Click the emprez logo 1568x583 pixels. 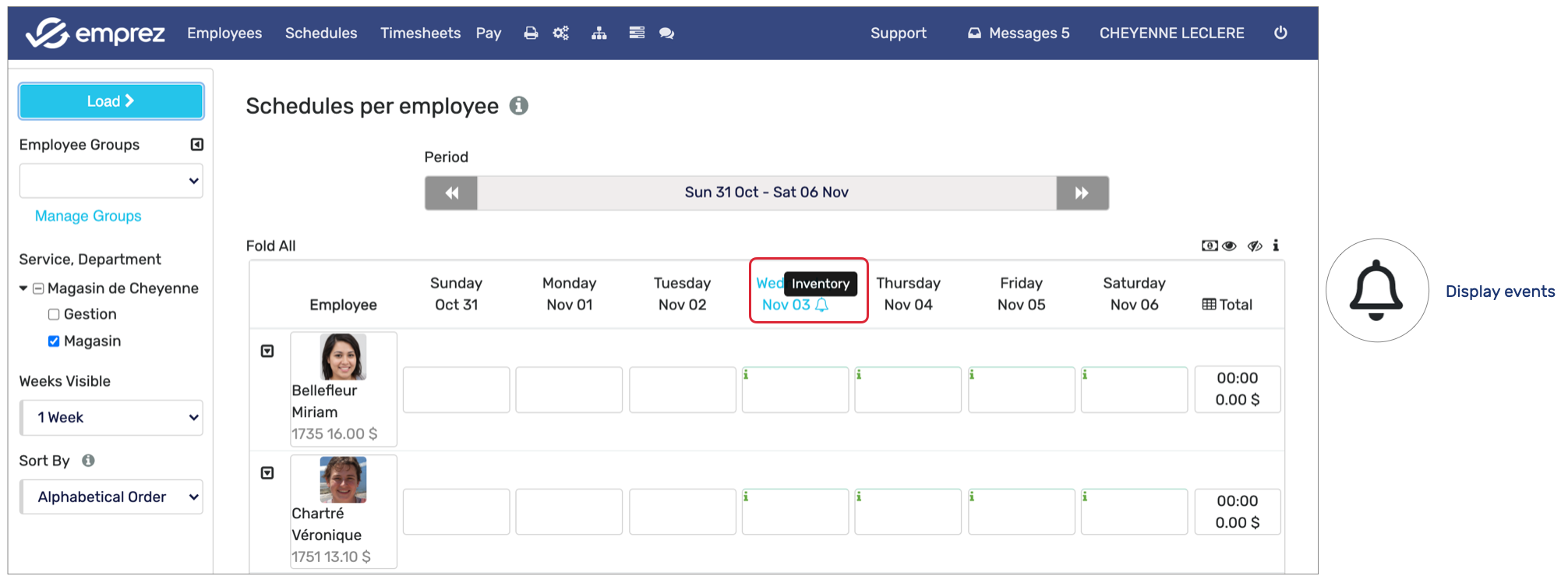coord(95,33)
